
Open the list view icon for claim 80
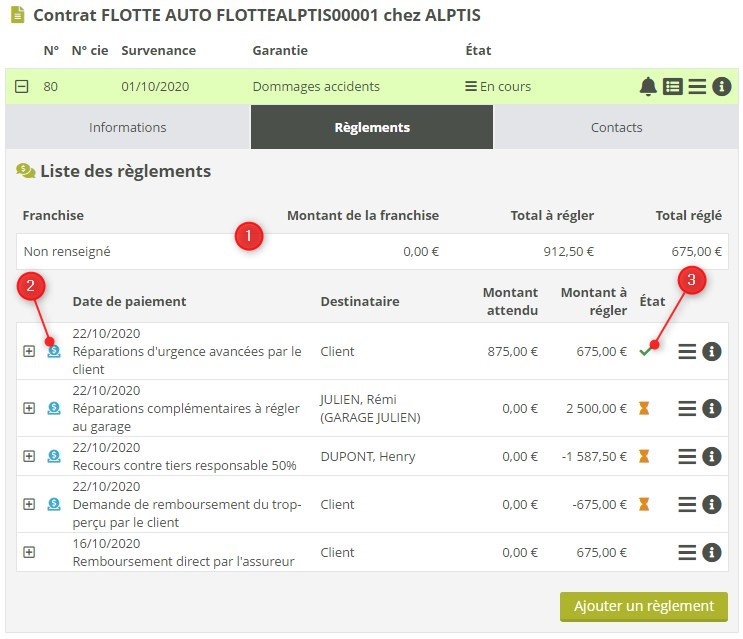(673, 87)
